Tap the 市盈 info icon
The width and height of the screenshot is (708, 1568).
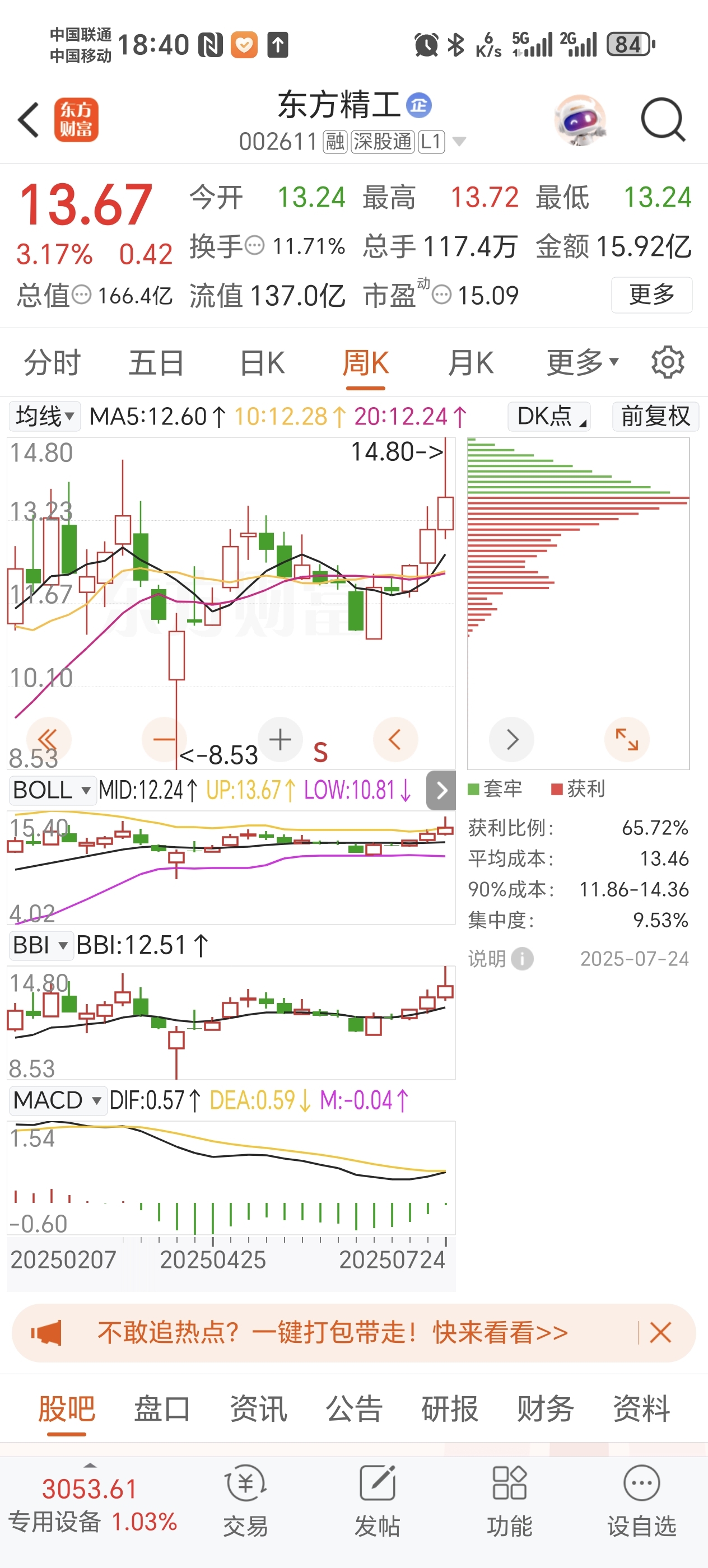[442, 295]
